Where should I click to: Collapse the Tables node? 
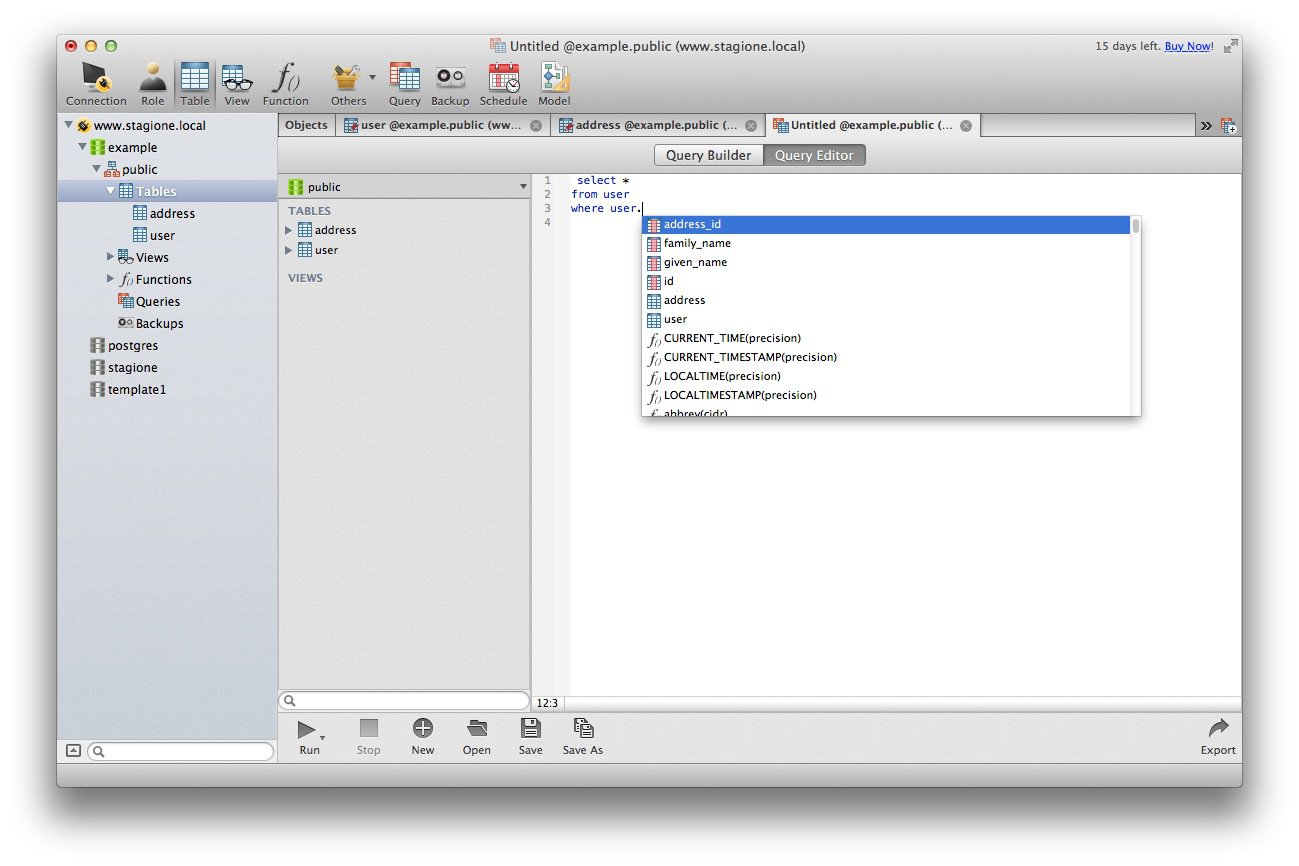(110, 191)
